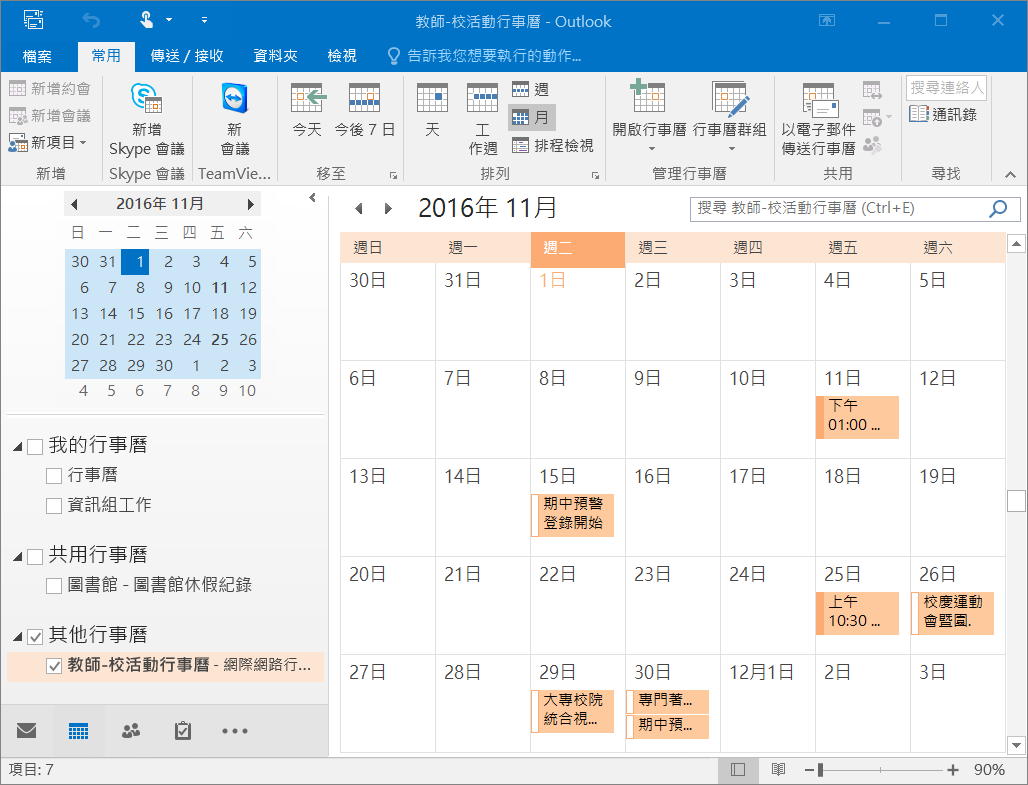The width and height of the screenshot is (1028, 785).
Task: Show the Next 7 Days (今後 7 日)
Action: (365, 110)
